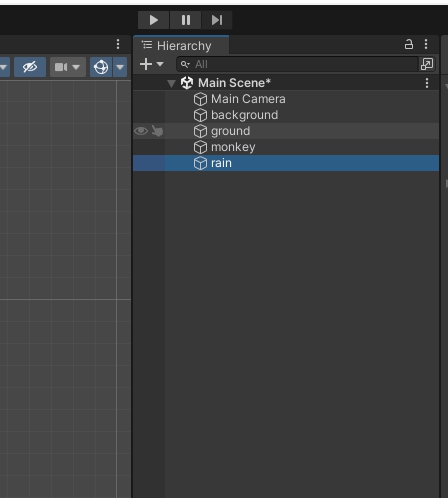This screenshot has width=448, height=498.
Task: Open the Gizmos dropdown arrow
Action: click(120, 67)
